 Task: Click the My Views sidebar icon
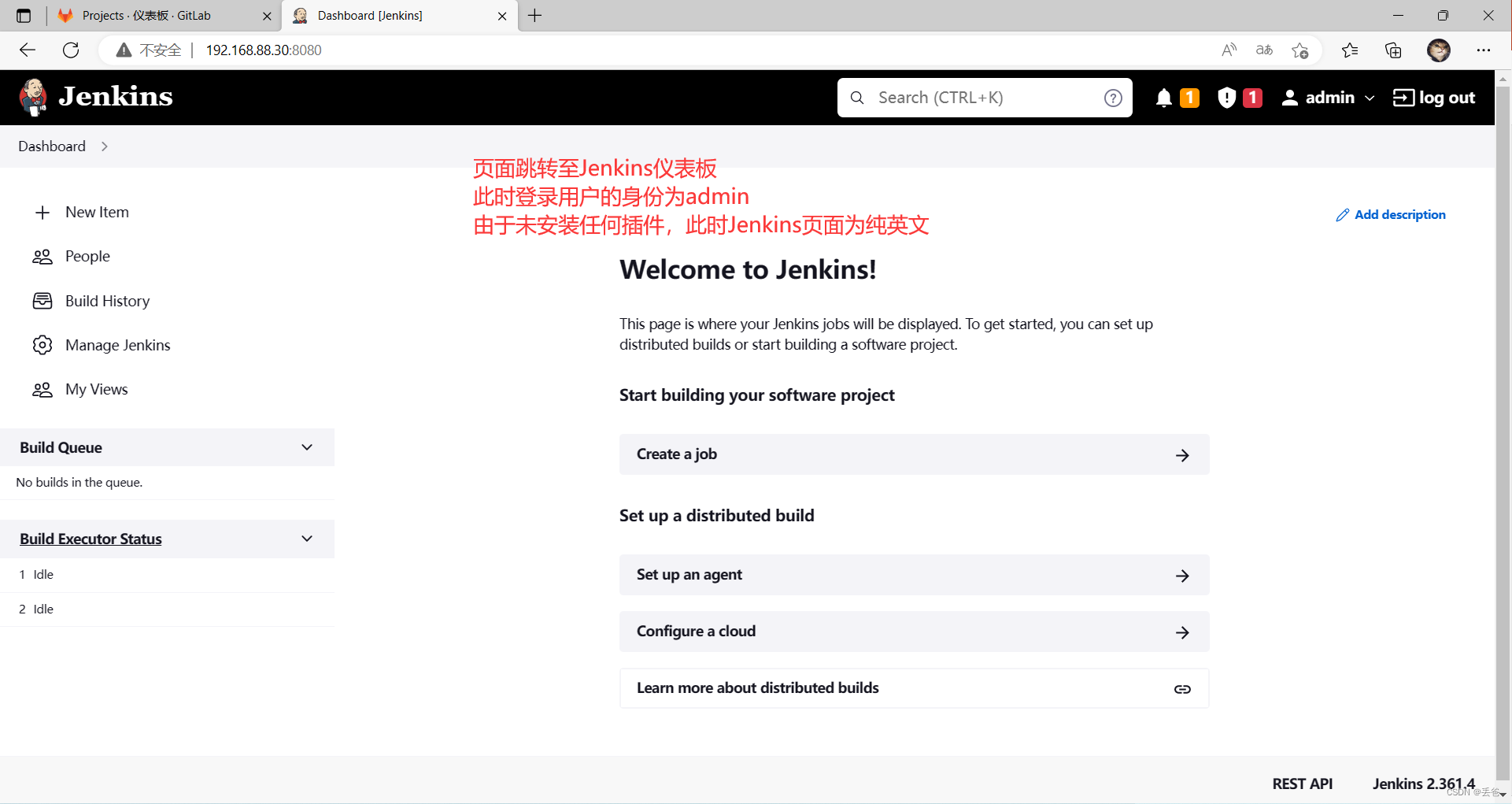pos(43,389)
